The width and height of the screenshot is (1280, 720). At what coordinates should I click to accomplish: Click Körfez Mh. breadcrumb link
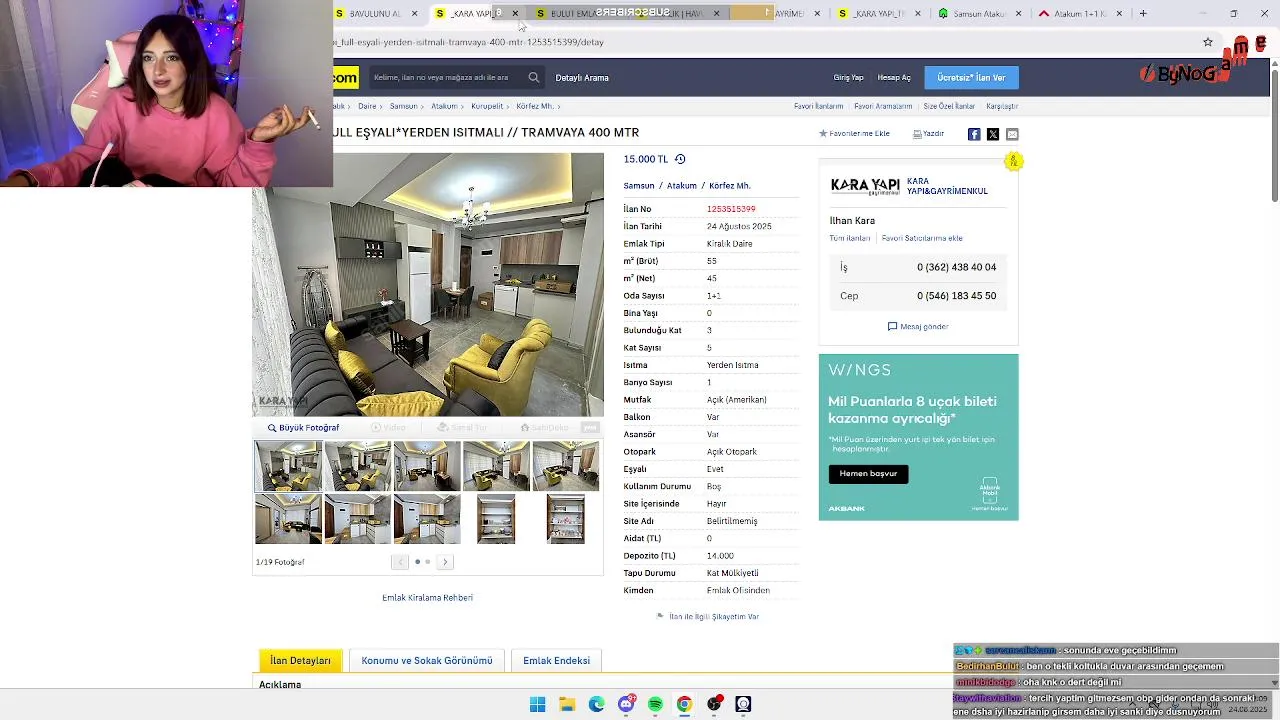click(x=535, y=106)
